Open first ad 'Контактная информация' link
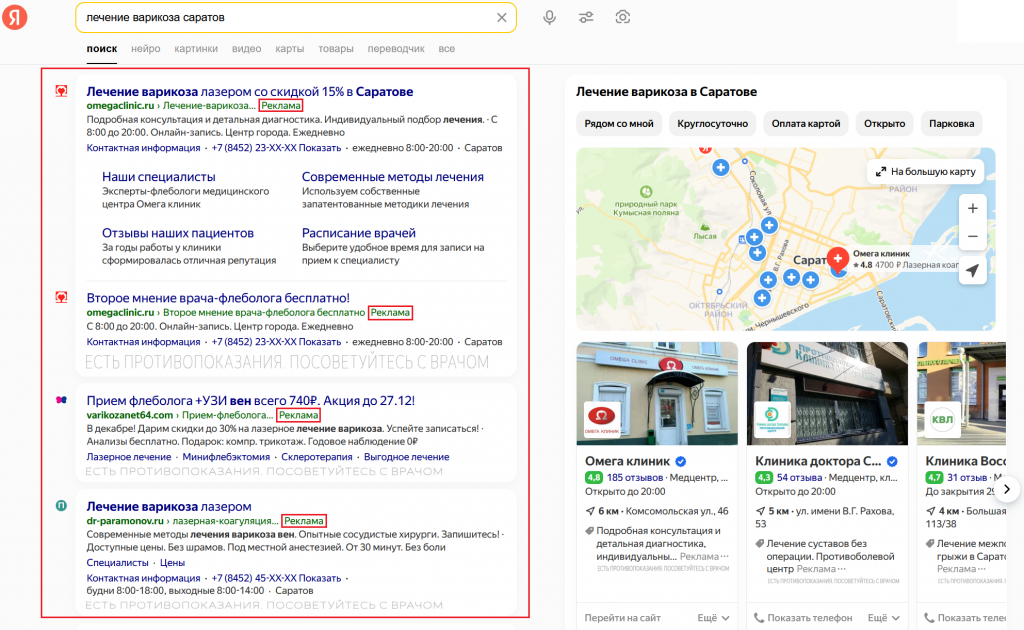Image resolution: width=1024 pixels, height=630 pixels. (143, 148)
